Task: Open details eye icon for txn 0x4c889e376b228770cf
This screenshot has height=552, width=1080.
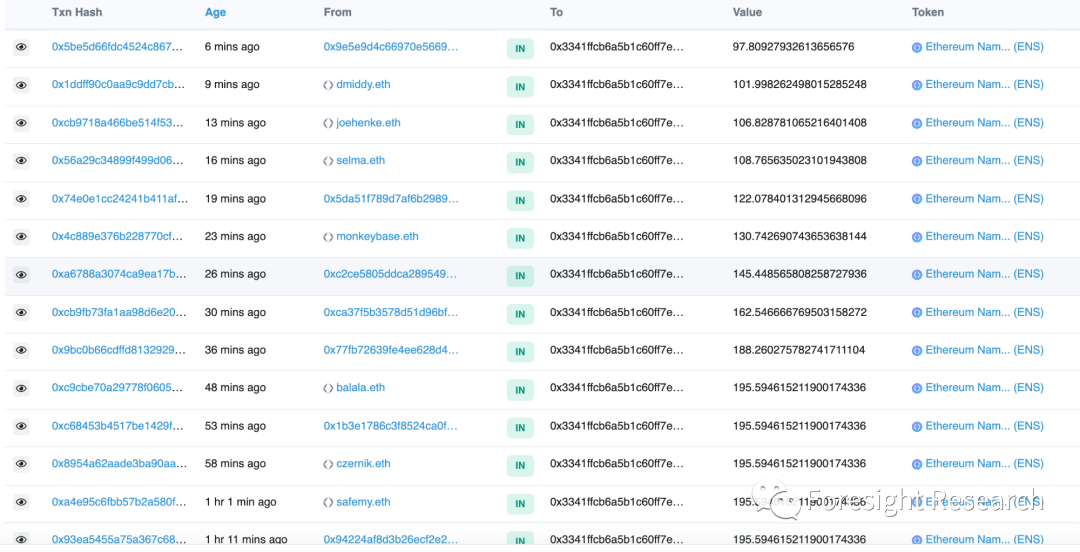Action: [x=21, y=237]
